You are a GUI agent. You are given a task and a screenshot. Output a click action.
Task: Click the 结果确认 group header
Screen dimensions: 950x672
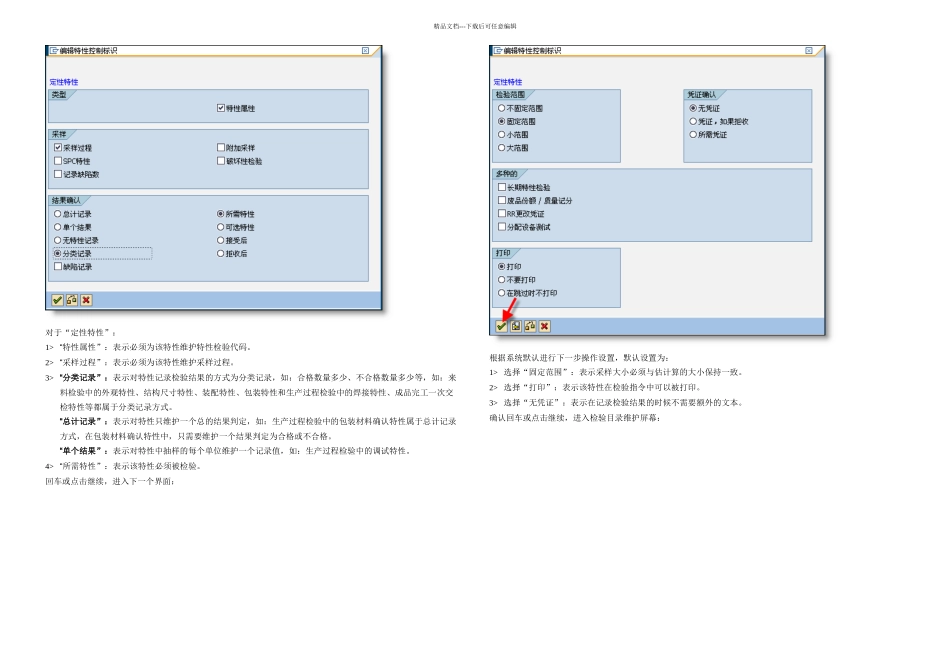(x=66, y=200)
